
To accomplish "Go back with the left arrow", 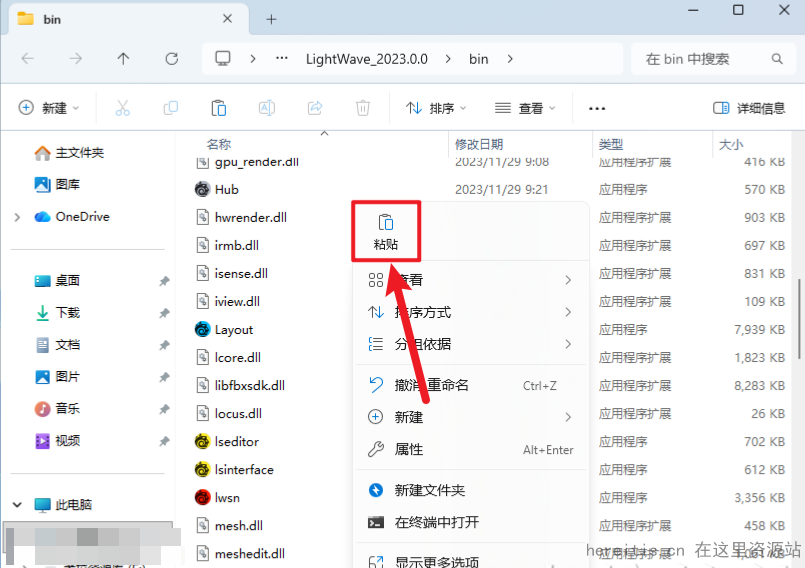I will coord(28,59).
